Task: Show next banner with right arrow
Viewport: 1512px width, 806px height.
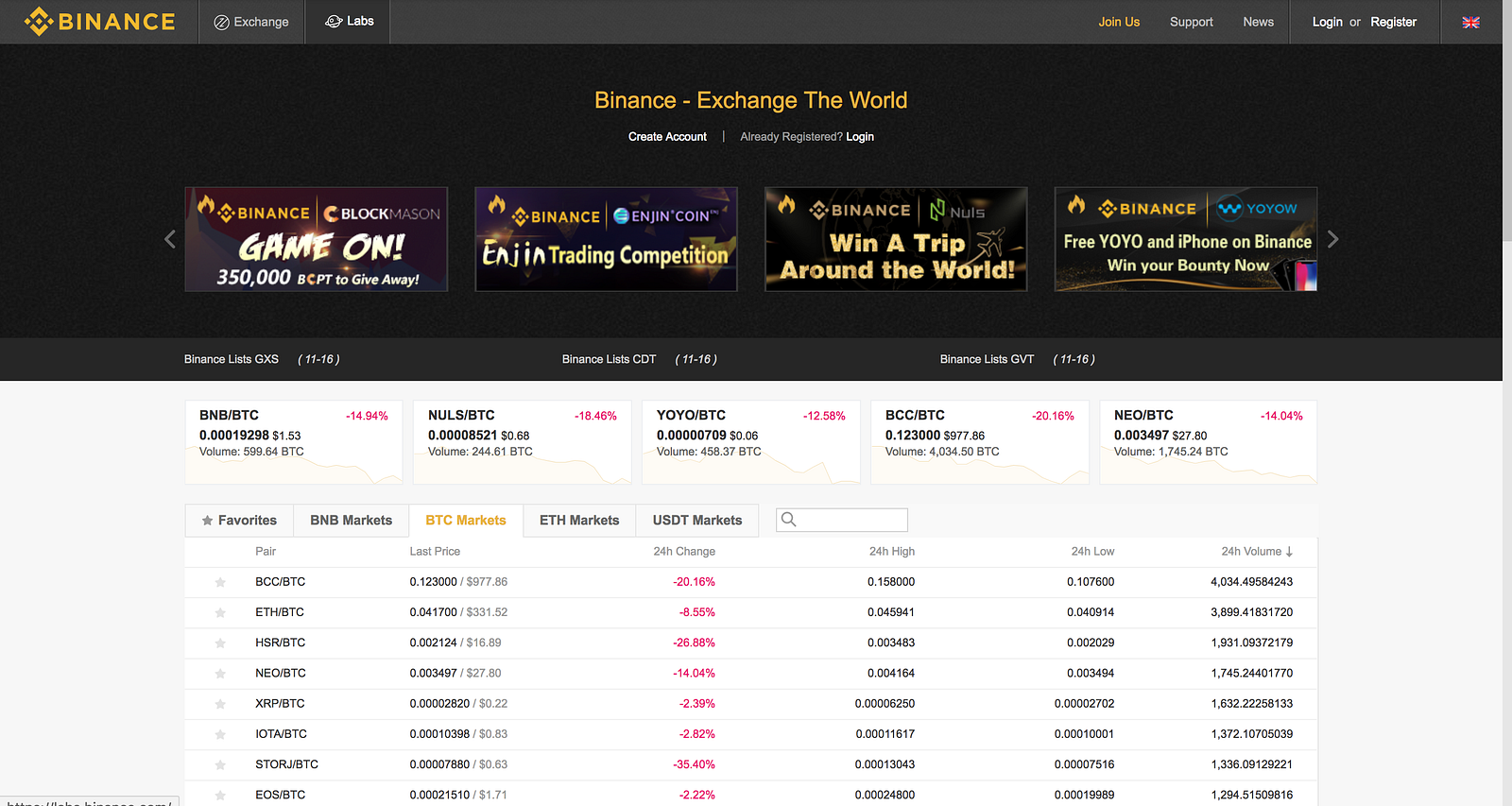Action: click(x=1332, y=239)
